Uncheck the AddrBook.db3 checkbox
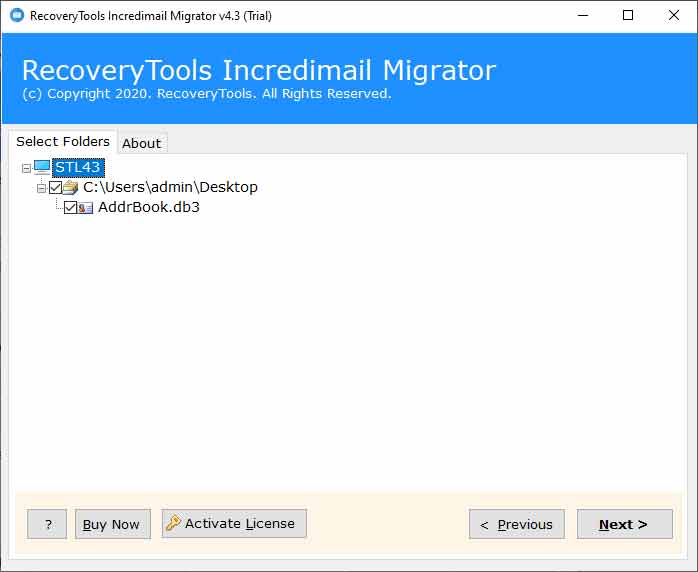Screen dimensions: 698x572 (x=70, y=207)
